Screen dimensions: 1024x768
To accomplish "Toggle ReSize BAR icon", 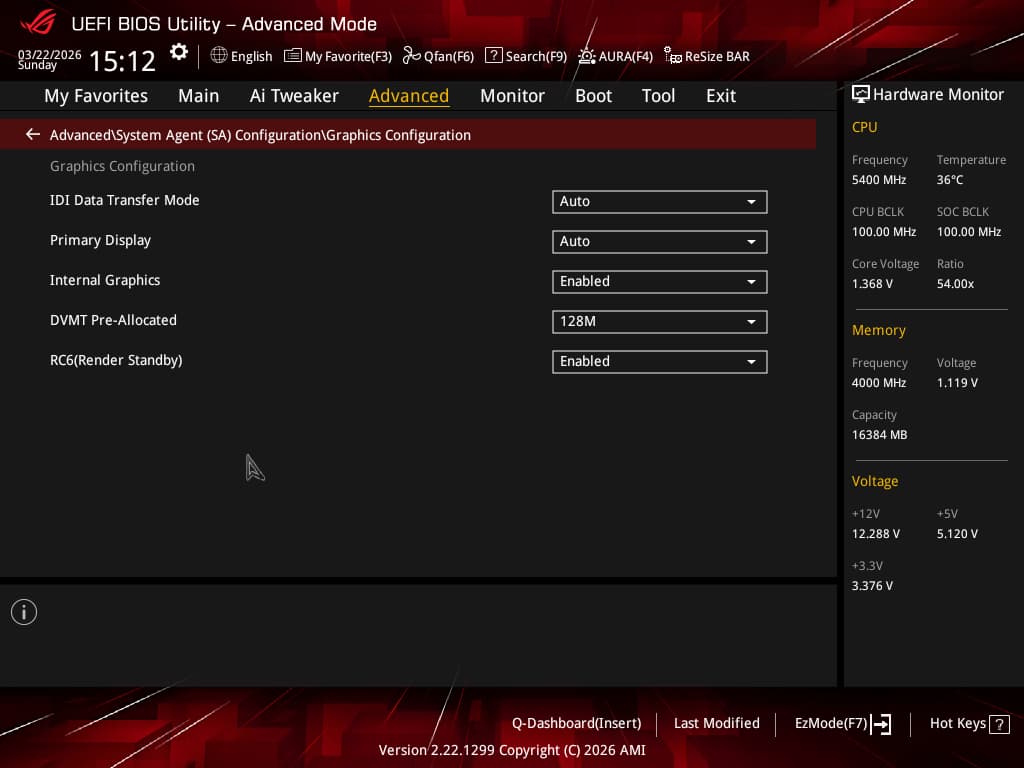I will (x=673, y=56).
